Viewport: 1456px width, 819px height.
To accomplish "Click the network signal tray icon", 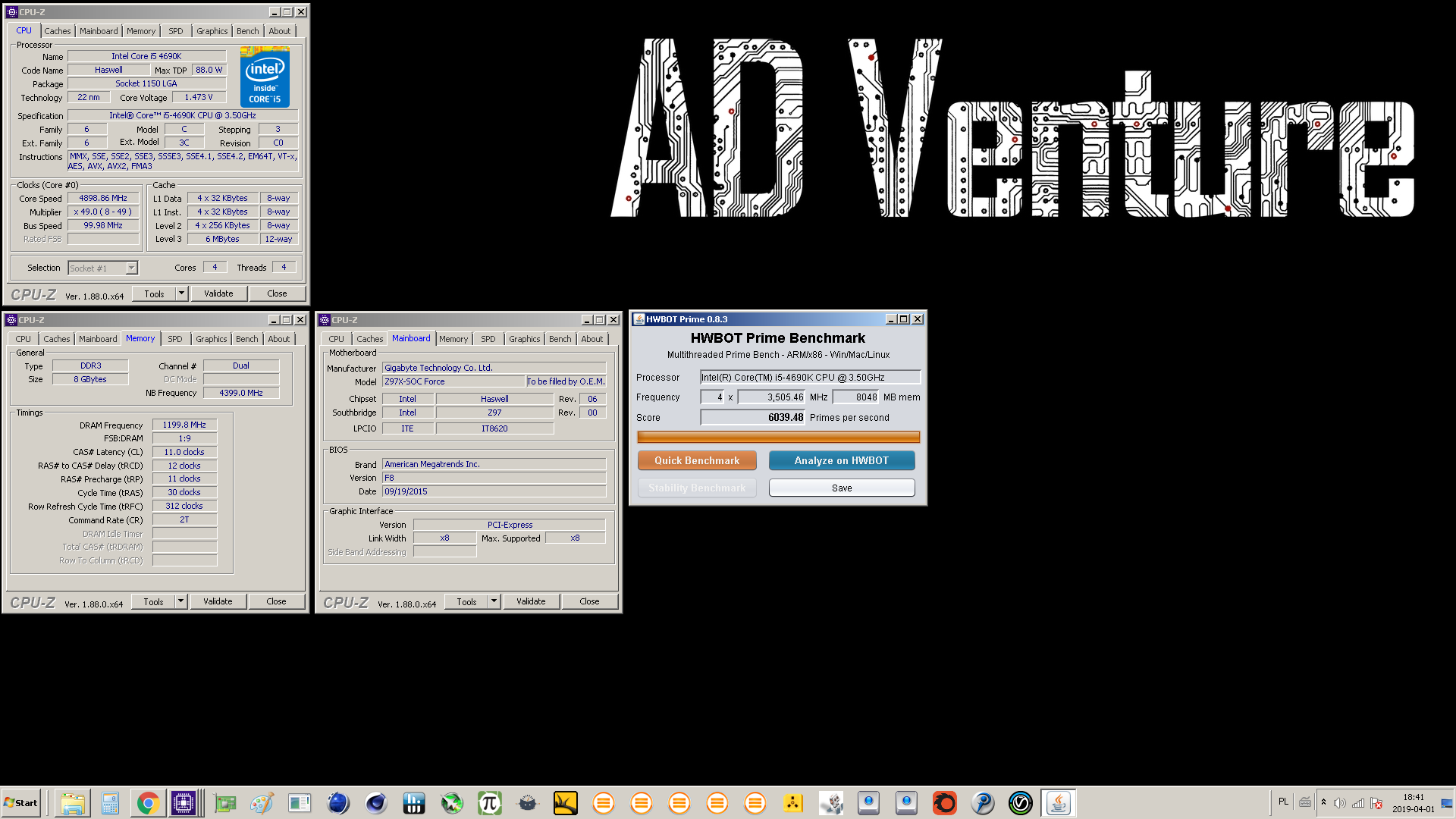I will pyautogui.click(x=1358, y=803).
